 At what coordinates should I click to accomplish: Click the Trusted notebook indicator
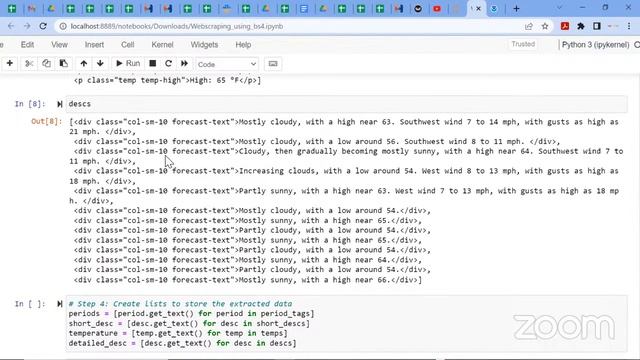(x=523, y=44)
